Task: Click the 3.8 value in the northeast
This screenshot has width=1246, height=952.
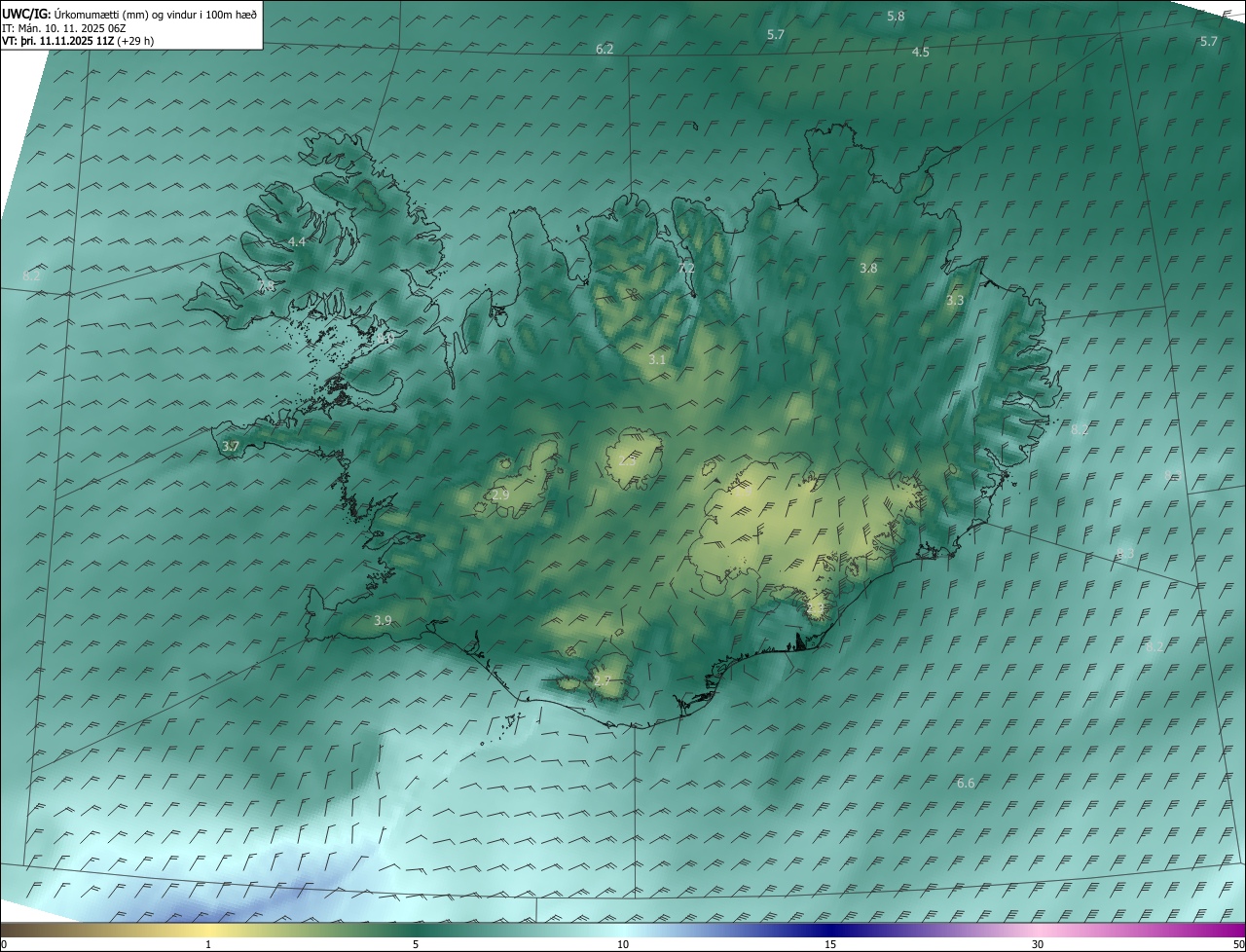Action: [869, 268]
